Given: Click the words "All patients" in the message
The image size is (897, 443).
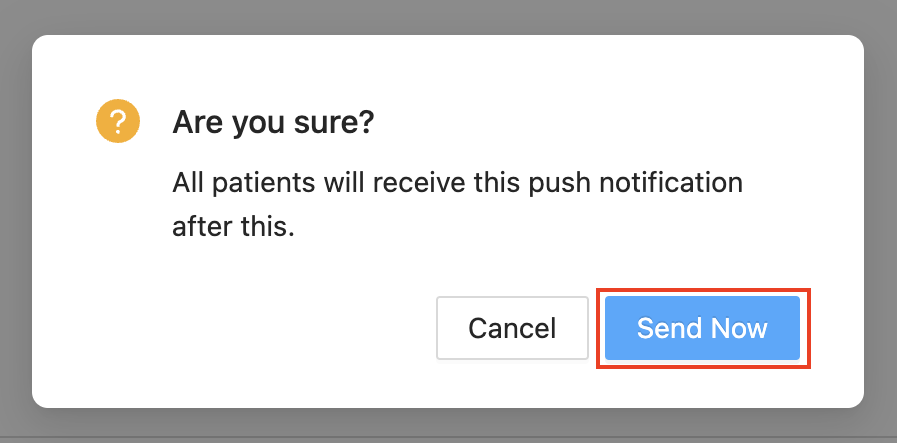Looking at the screenshot, I should 226,185.
